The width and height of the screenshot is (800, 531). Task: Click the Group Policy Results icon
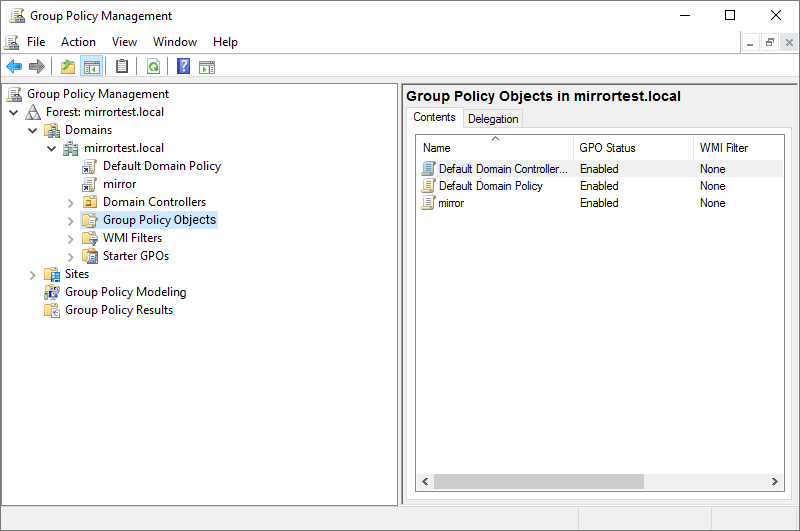click(x=52, y=310)
